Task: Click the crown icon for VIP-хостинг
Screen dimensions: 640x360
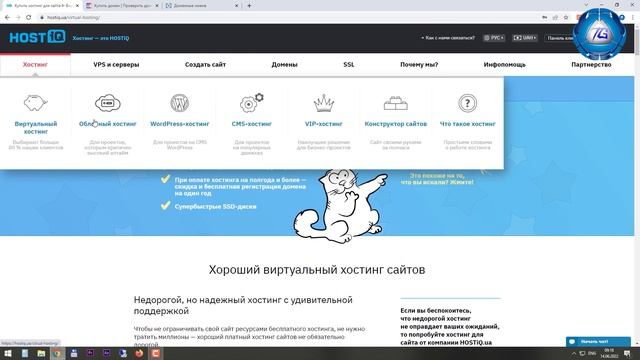Action: (324, 103)
